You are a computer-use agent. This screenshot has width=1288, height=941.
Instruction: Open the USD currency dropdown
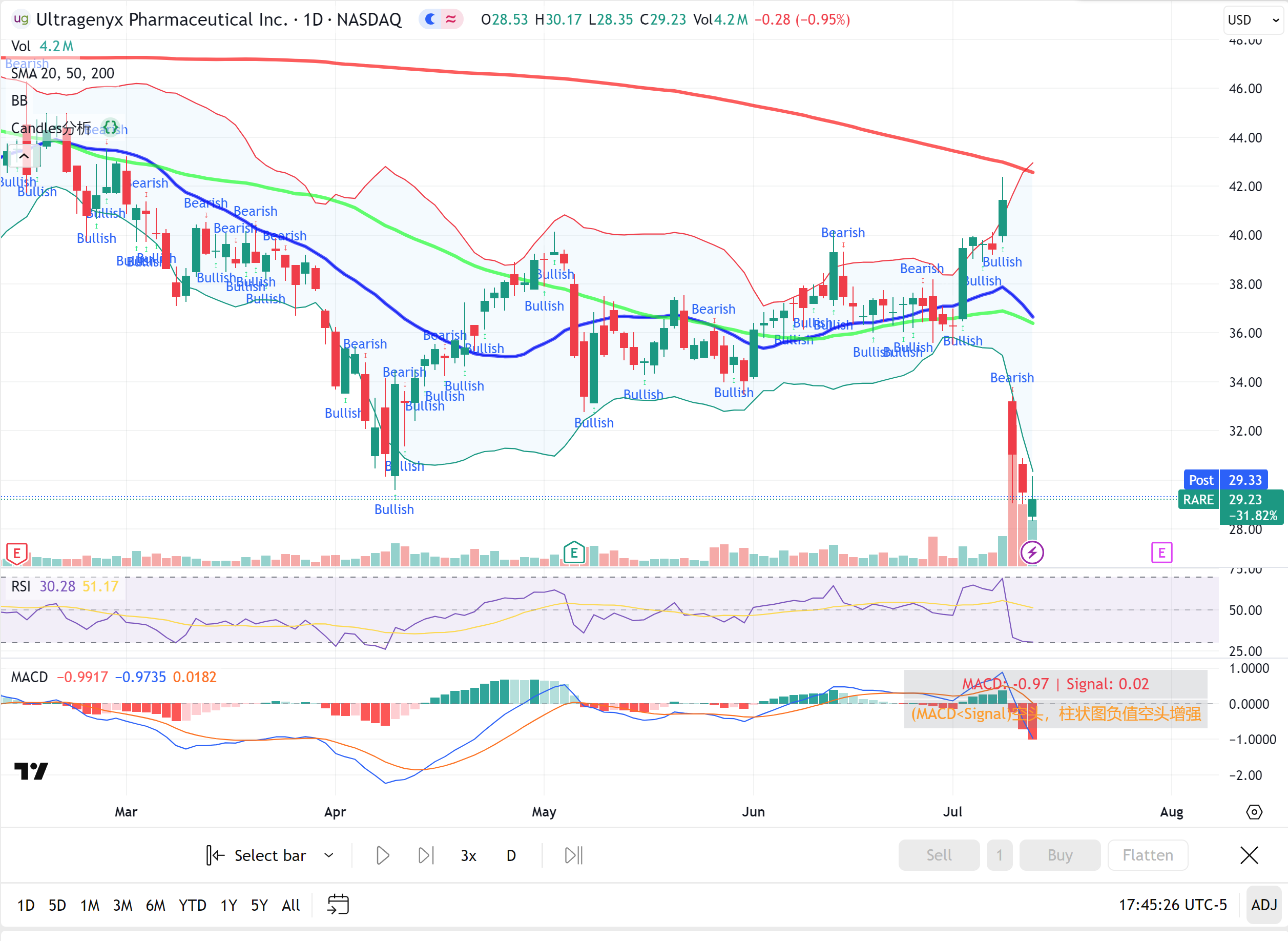[x=1253, y=20]
